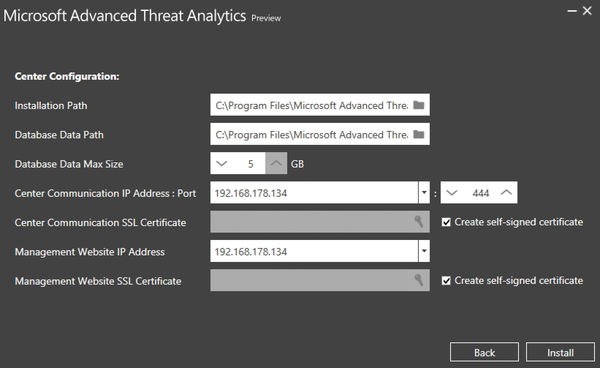
Task: Click the Center Communication SSL Certificate field
Action: pyautogui.click(x=320, y=222)
